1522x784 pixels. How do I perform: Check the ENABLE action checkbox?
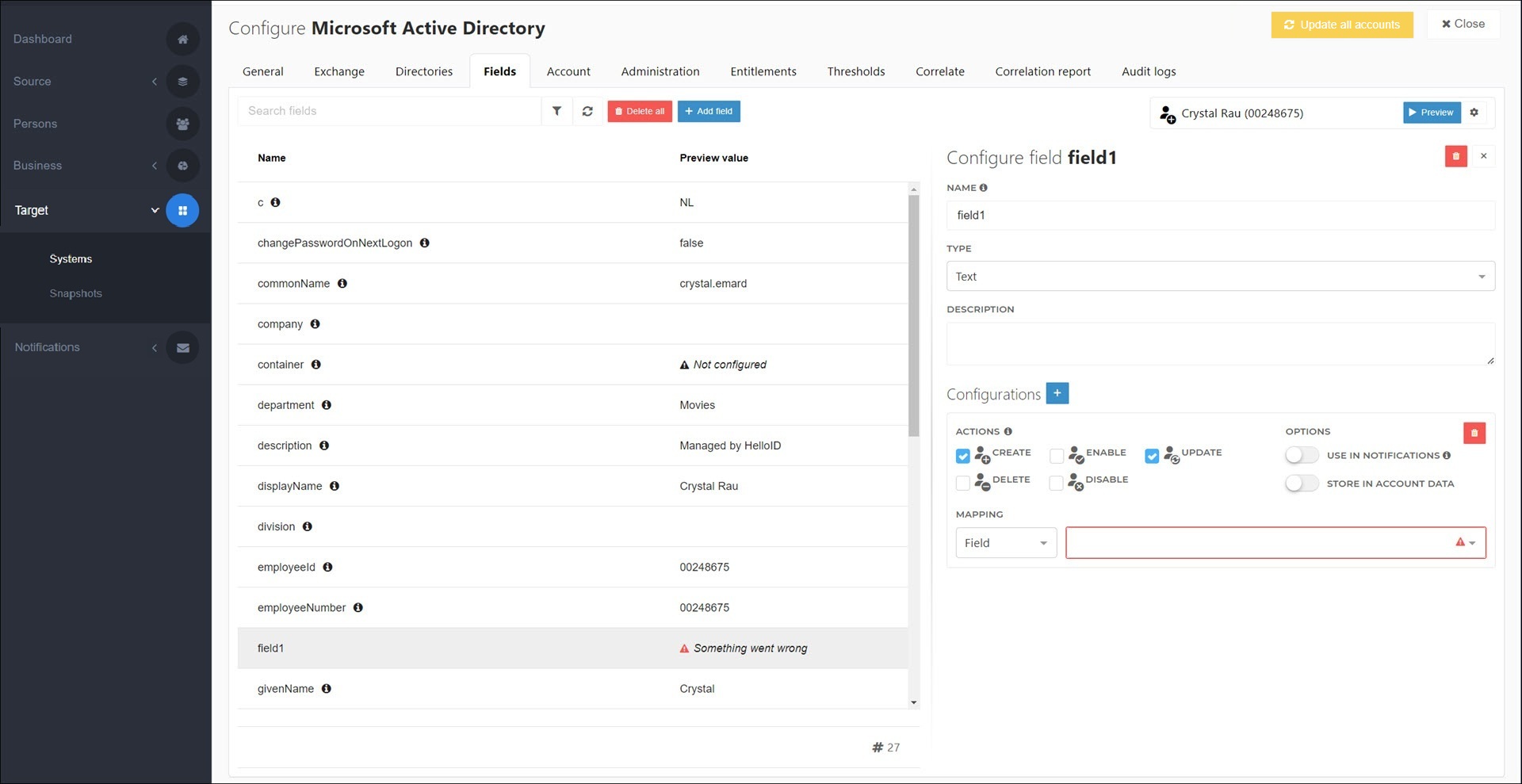[1056, 456]
